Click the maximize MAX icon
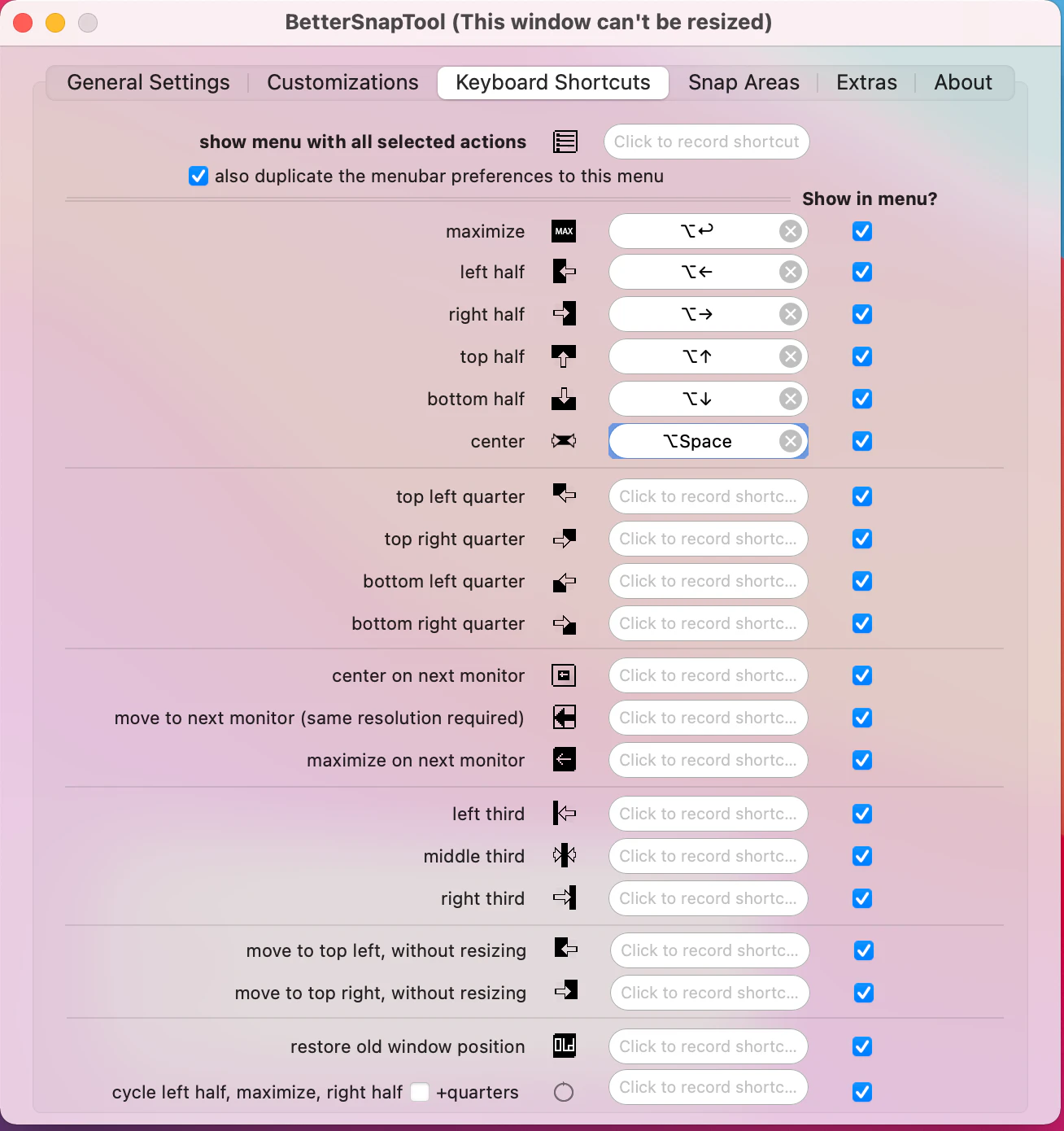The height and width of the screenshot is (1131, 1064). tap(564, 231)
